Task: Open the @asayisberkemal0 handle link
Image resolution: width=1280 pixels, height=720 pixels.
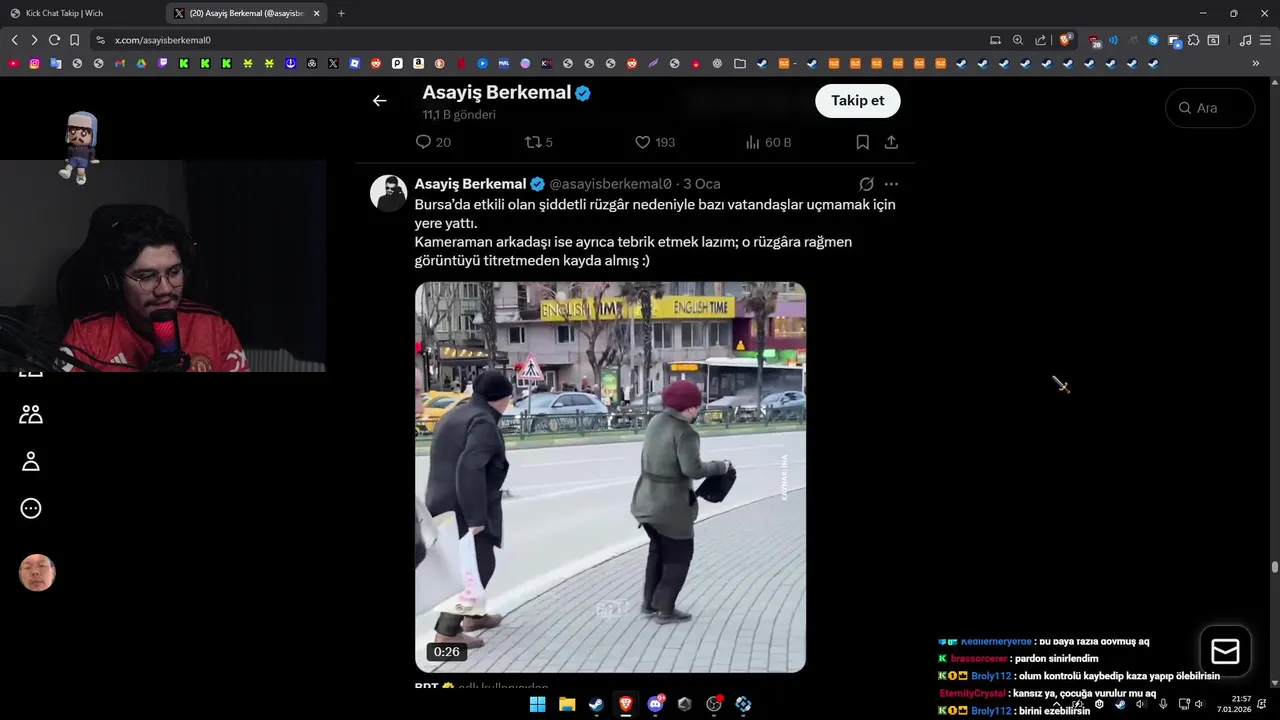Action: coord(610,184)
